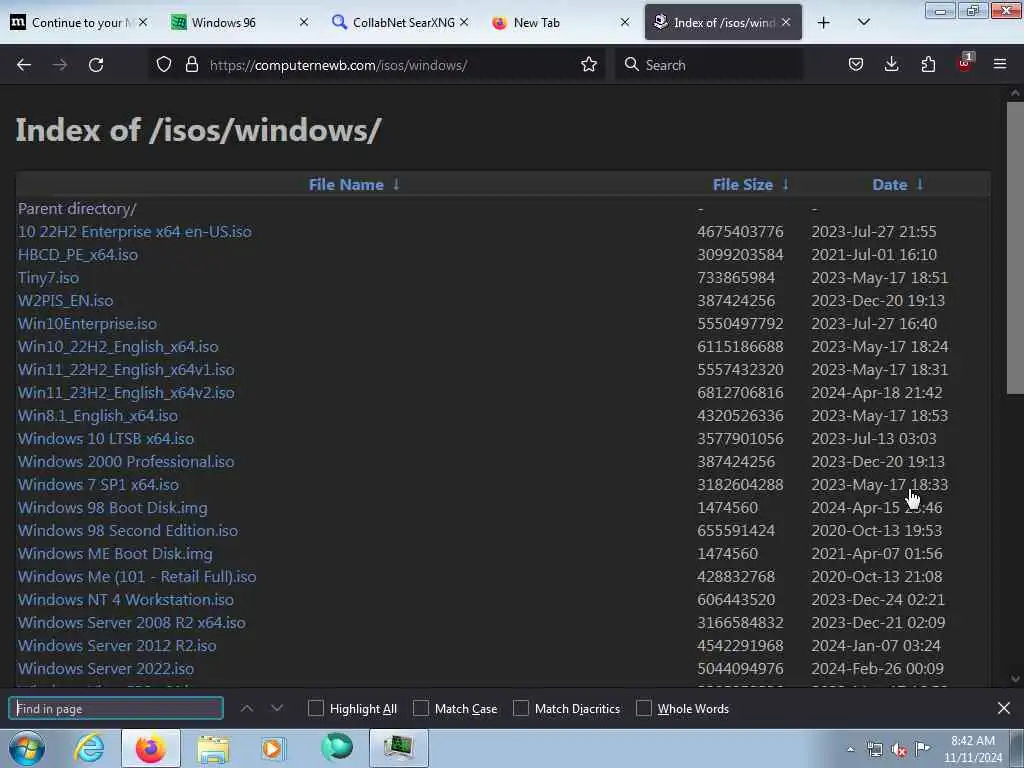Download Windows 98 Boot Disk.img
This screenshot has height=768, width=1024.
pyautogui.click(x=112, y=507)
